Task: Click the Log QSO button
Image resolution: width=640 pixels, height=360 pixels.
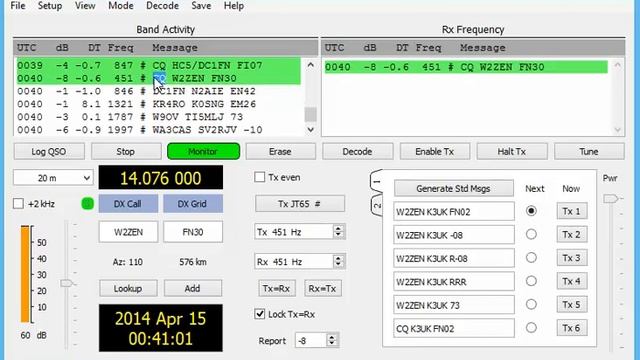Action: click(49, 151)
